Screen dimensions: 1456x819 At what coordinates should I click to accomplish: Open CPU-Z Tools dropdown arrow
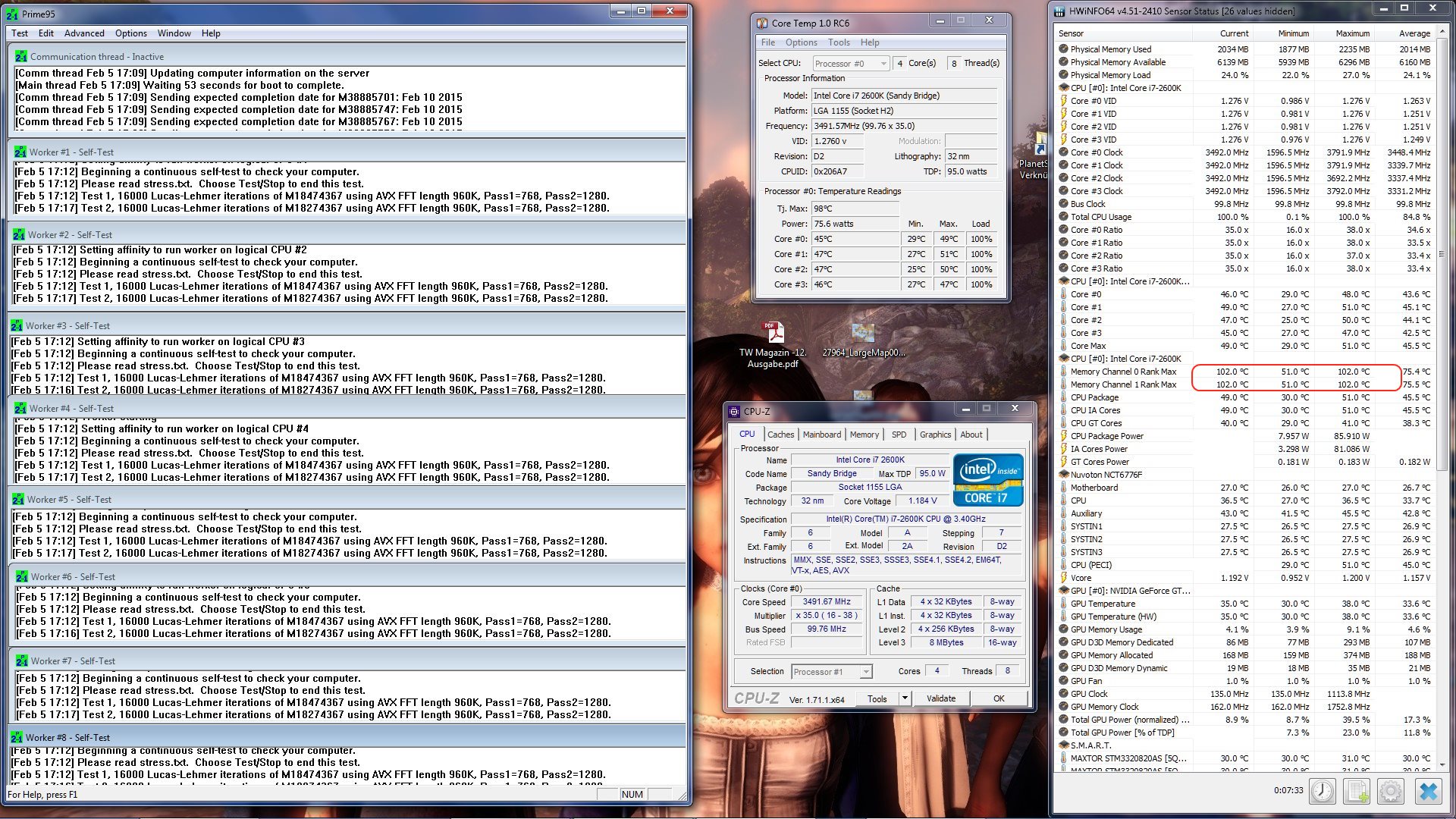pos(904,698)
